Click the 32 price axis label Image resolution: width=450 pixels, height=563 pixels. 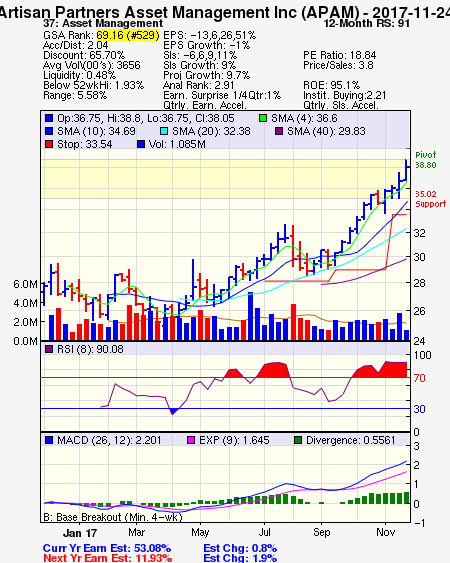419,233
